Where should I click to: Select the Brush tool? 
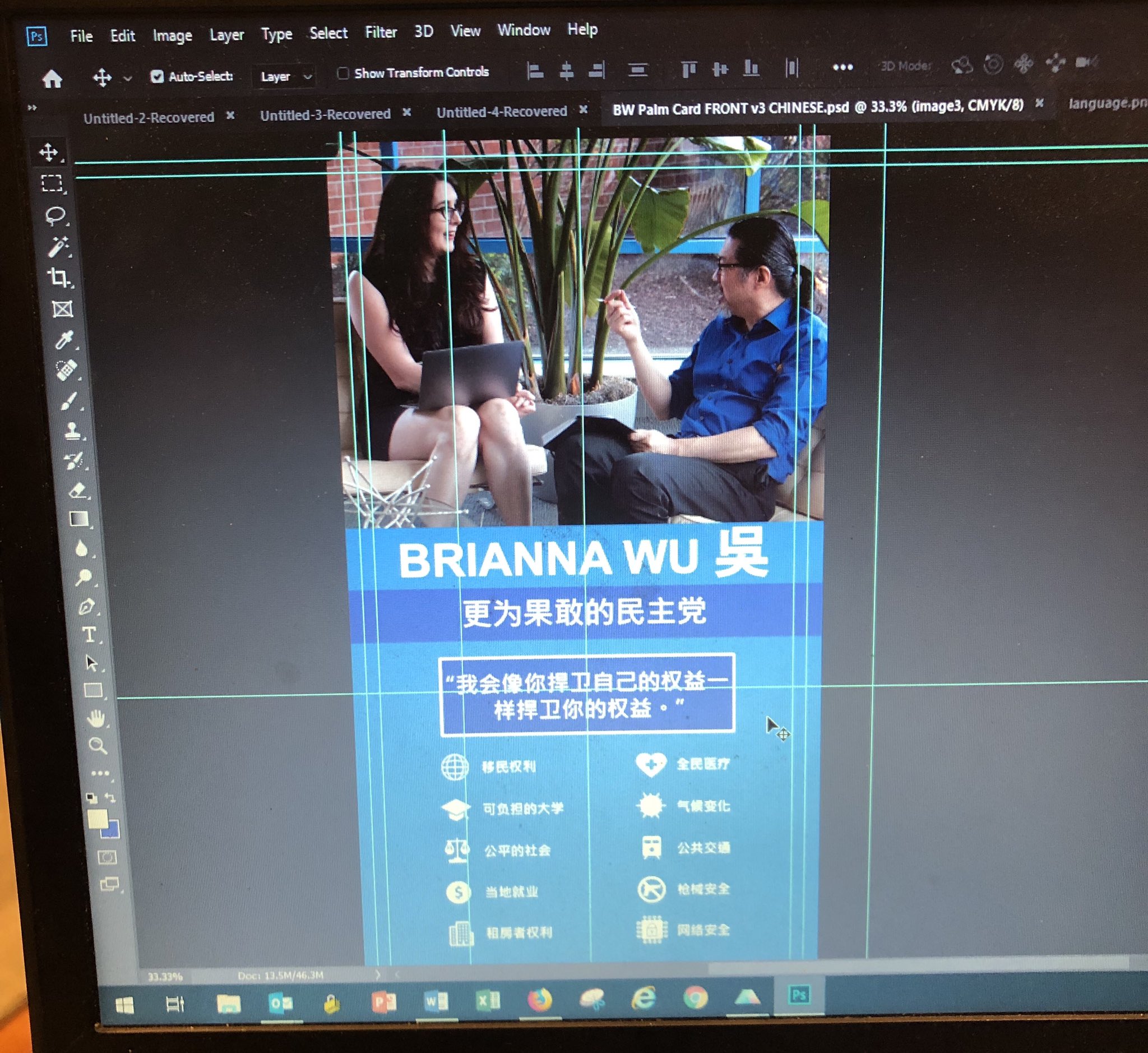pos(69,400)
